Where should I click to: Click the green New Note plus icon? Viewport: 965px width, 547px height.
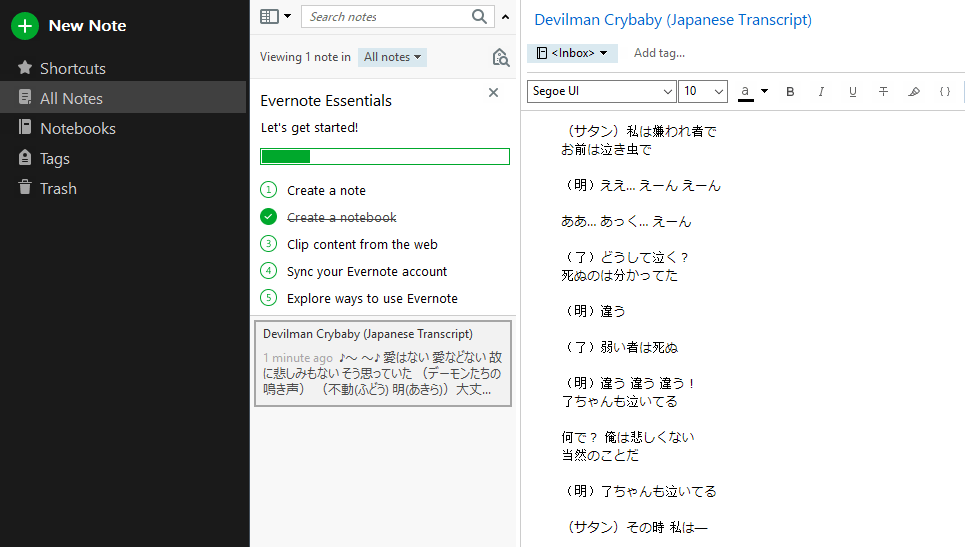[25, 26]
